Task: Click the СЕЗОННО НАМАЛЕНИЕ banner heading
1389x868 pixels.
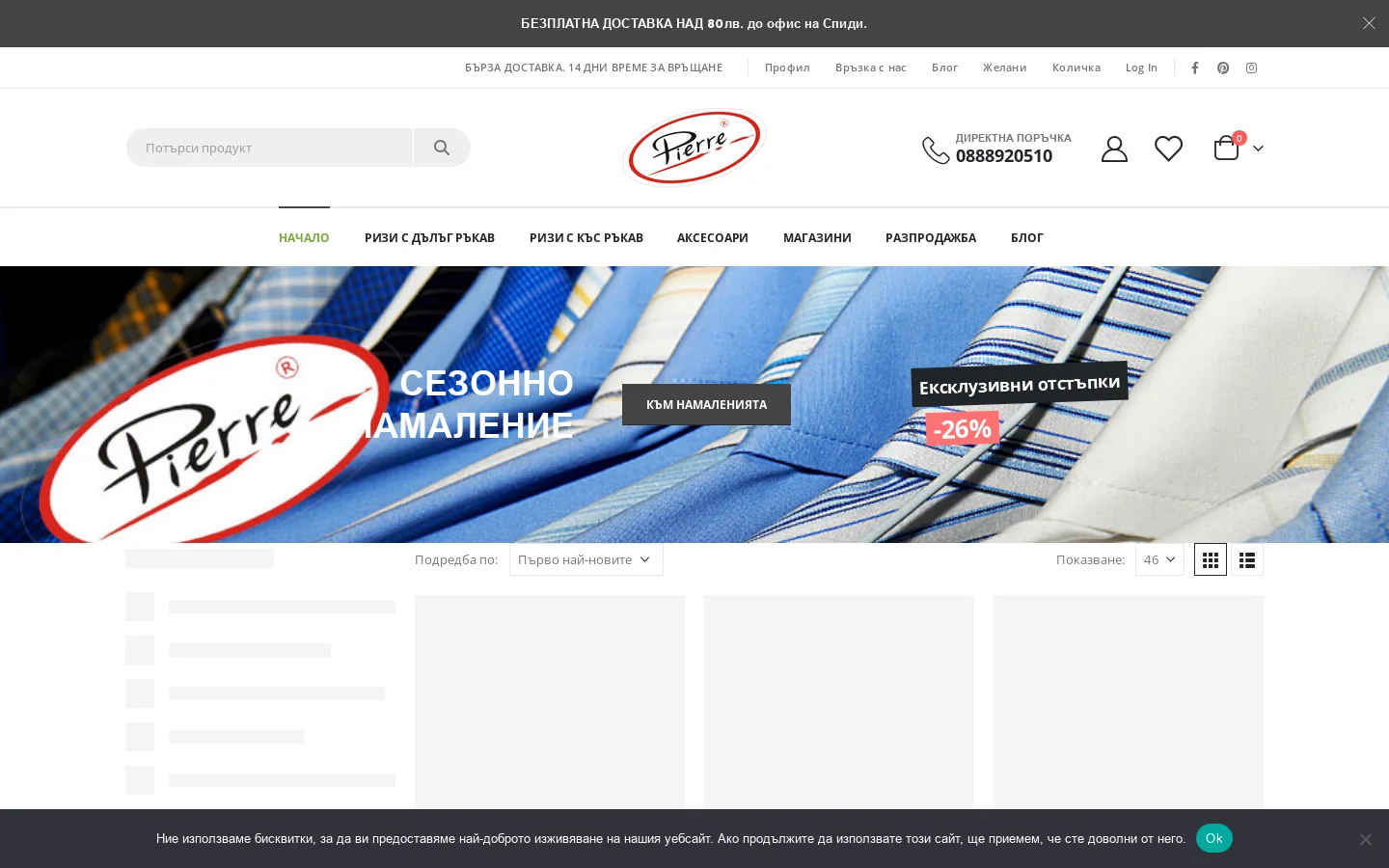Action: click(x=470, y=404)
